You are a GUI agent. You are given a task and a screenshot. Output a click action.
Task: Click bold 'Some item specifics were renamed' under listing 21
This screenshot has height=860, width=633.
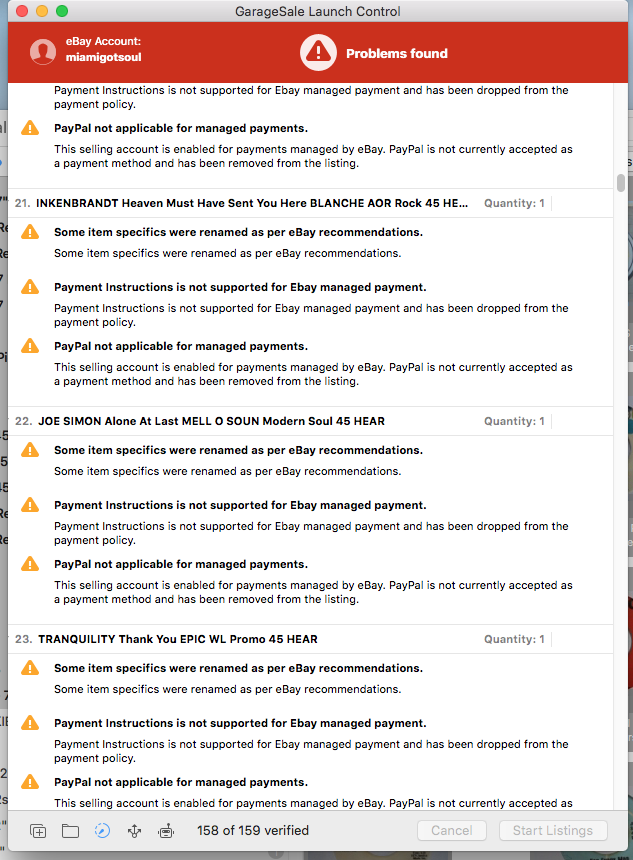coord(238,232)
